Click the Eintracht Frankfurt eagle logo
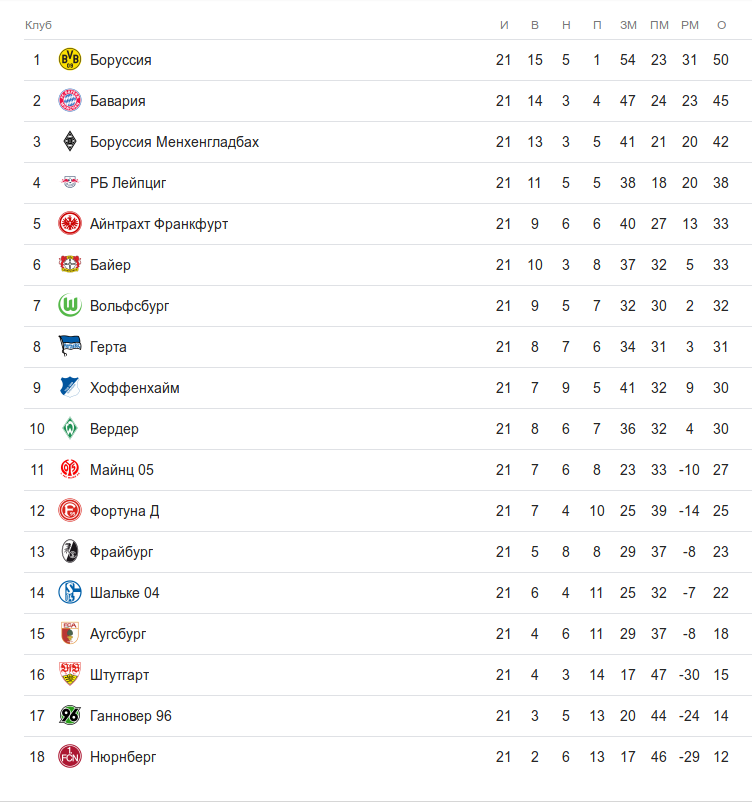The height and width of the screenshot is (802, 752). point(69,224)
